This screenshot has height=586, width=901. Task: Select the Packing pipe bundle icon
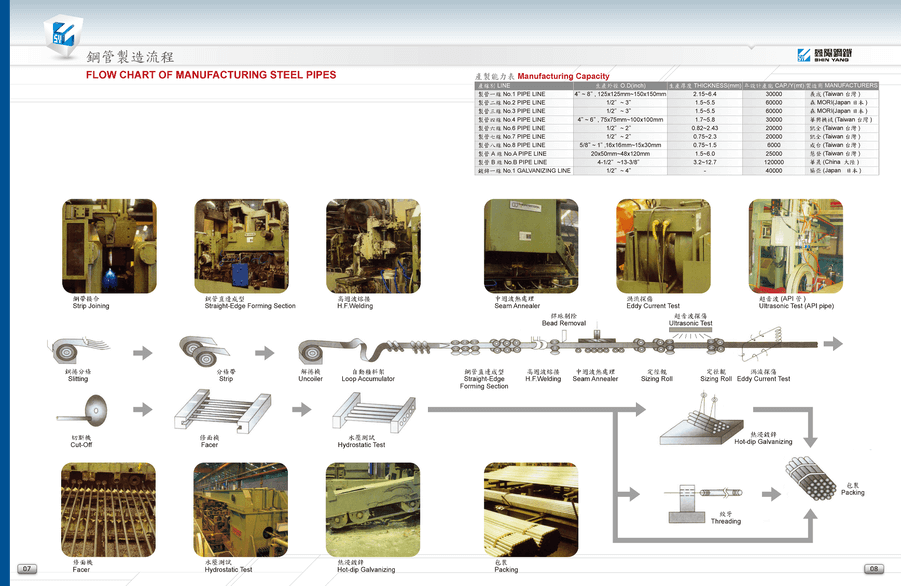(811, 478)
